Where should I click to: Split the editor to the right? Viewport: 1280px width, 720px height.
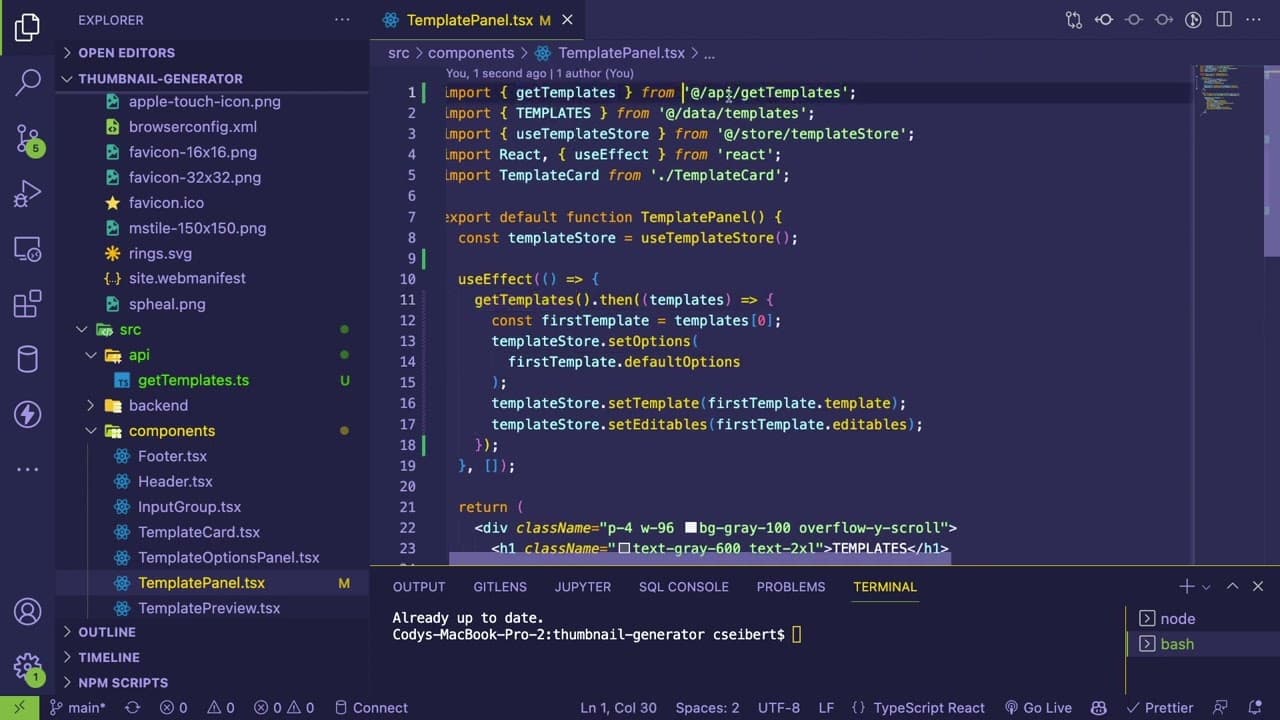click(1223, 20)
